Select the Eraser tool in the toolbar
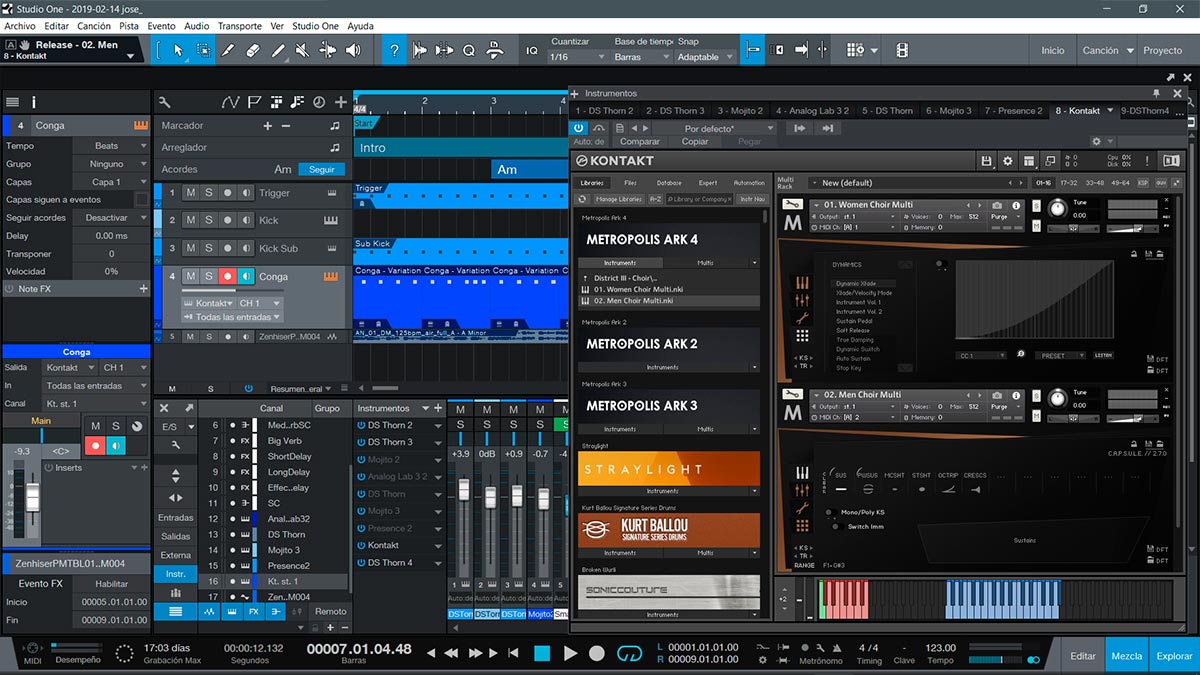Image resolution: width=1200 pixels, height=675 pixels. click(x=253, y=50)
